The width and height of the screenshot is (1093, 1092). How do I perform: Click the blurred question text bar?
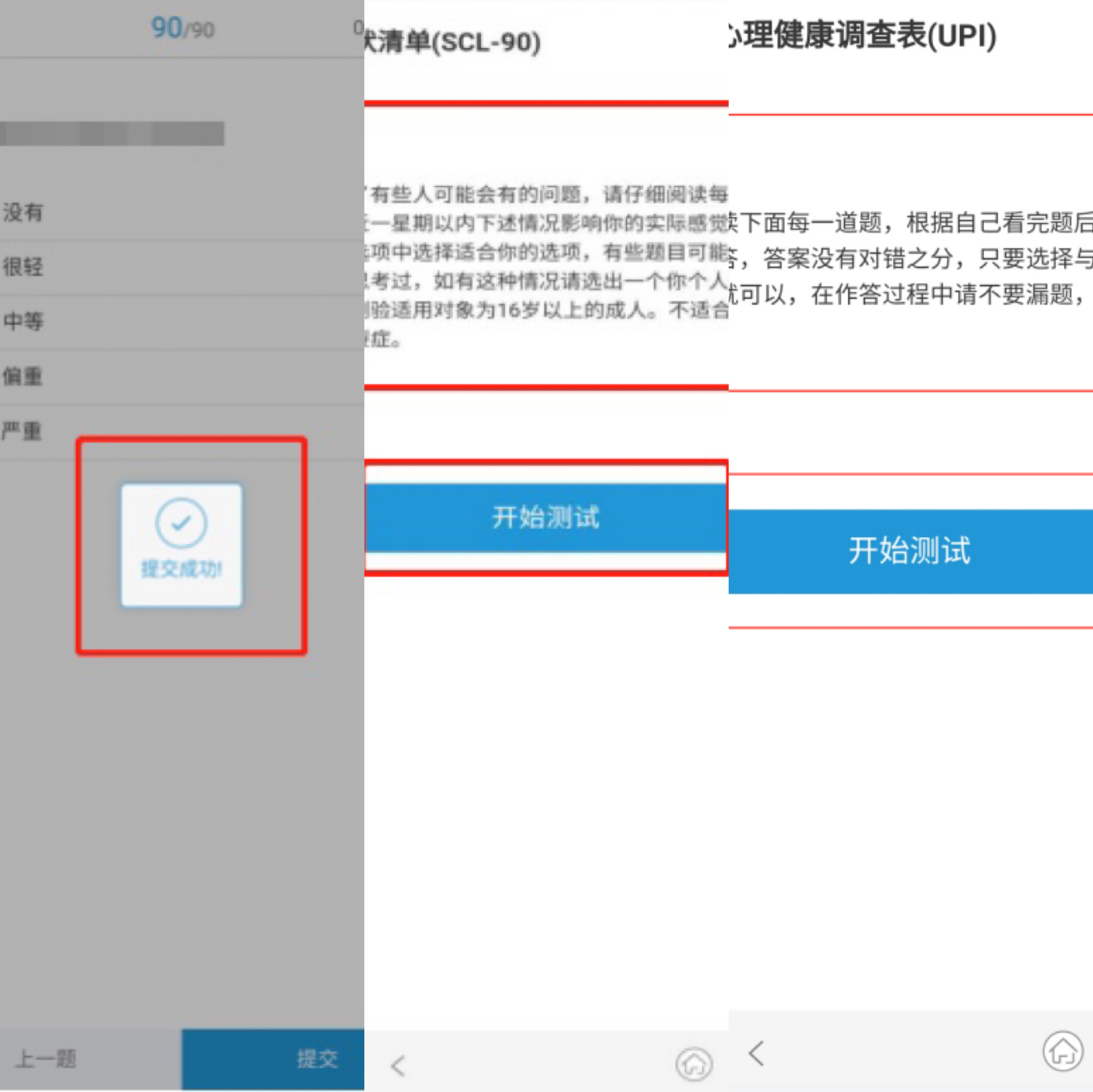pyautogui.click(x=112, y=134)
